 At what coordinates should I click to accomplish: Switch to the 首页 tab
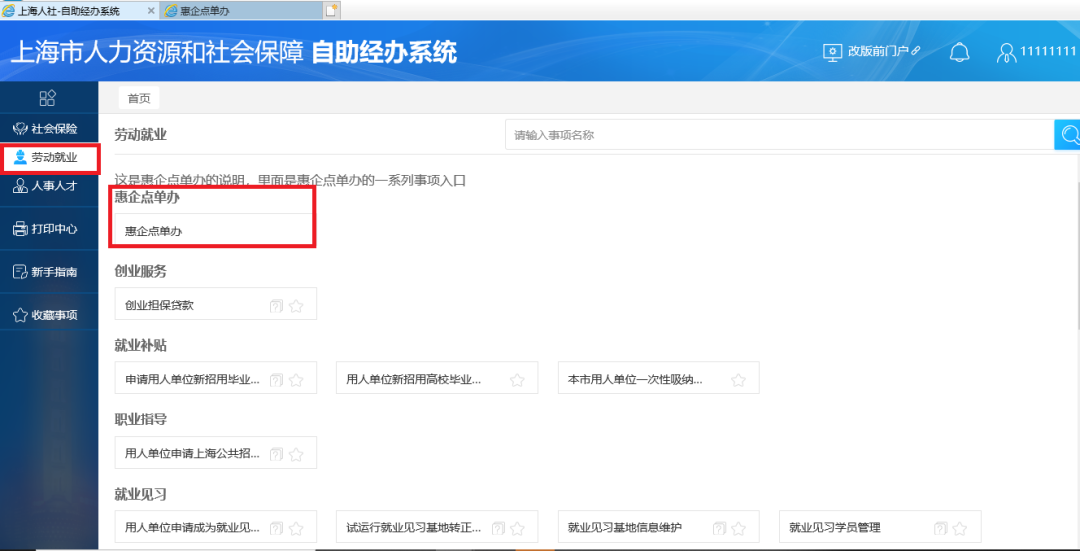tap(138, 98)
